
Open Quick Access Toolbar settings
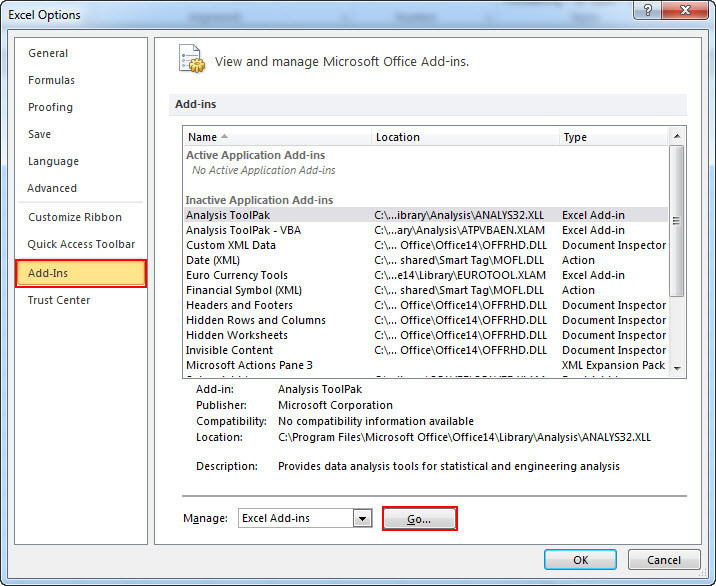coord(81,244)
